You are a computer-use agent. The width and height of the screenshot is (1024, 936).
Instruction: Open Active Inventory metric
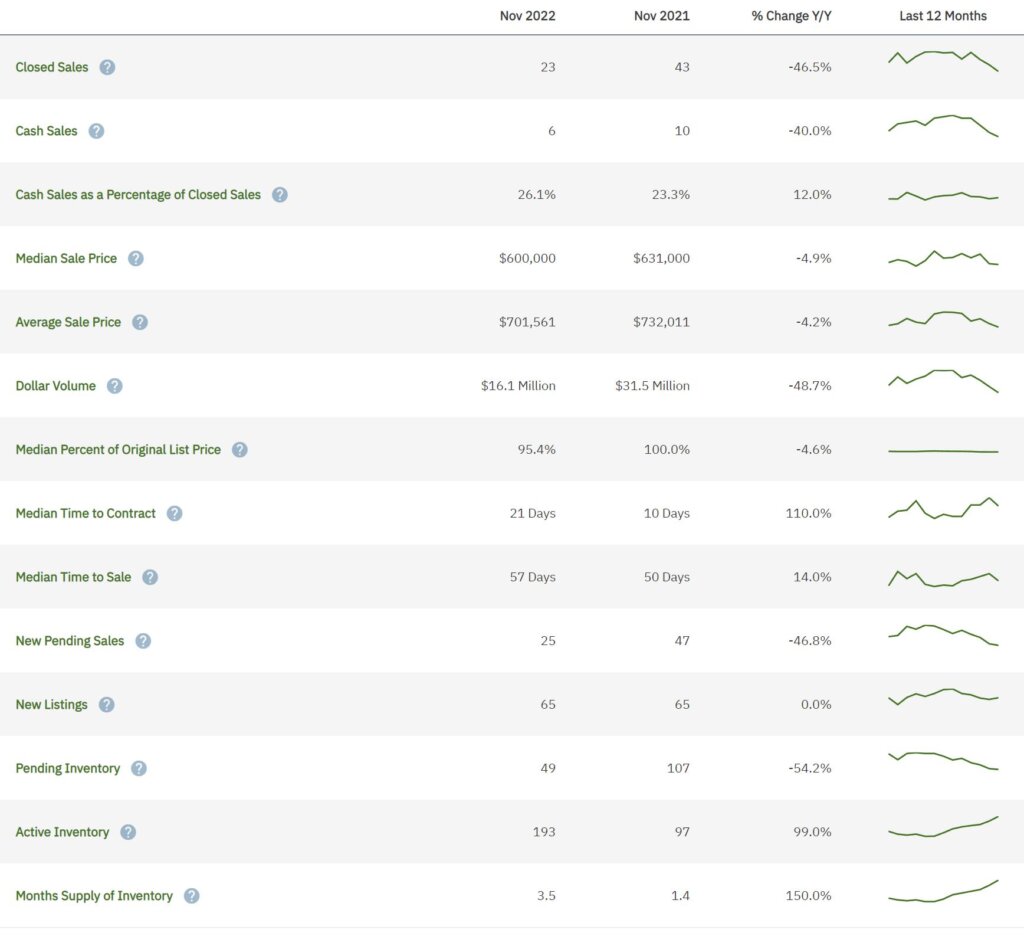click(62, 832)
